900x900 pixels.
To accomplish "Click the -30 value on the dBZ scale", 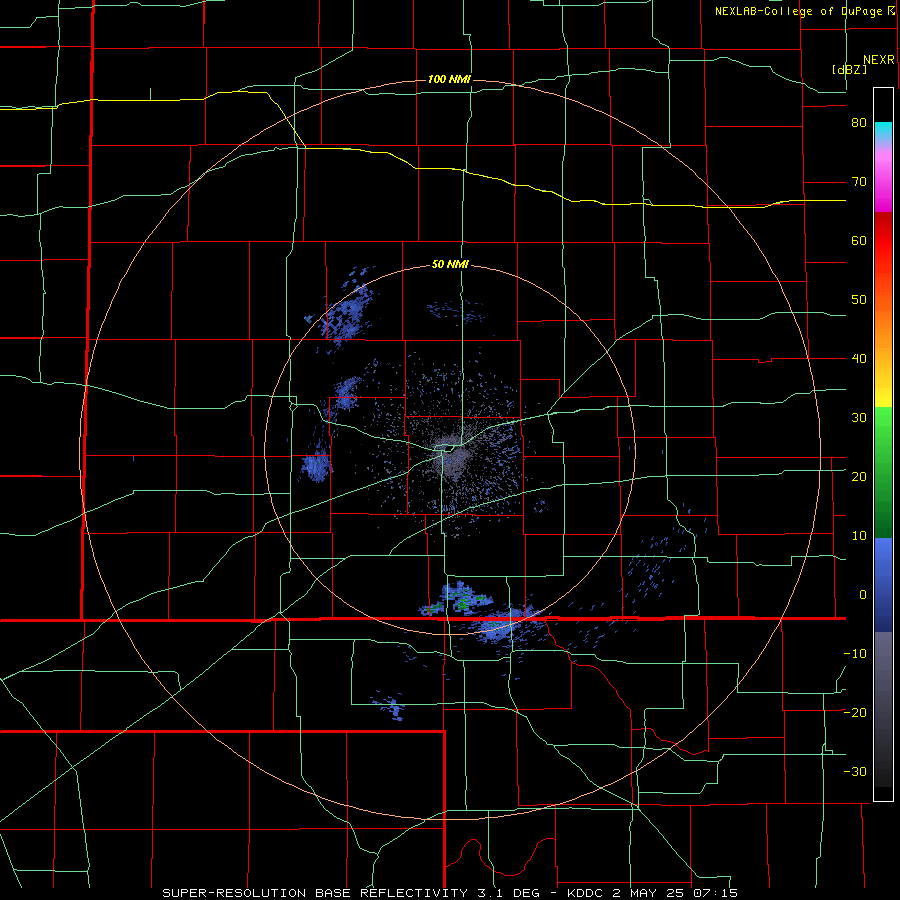I will click(855, 771).
